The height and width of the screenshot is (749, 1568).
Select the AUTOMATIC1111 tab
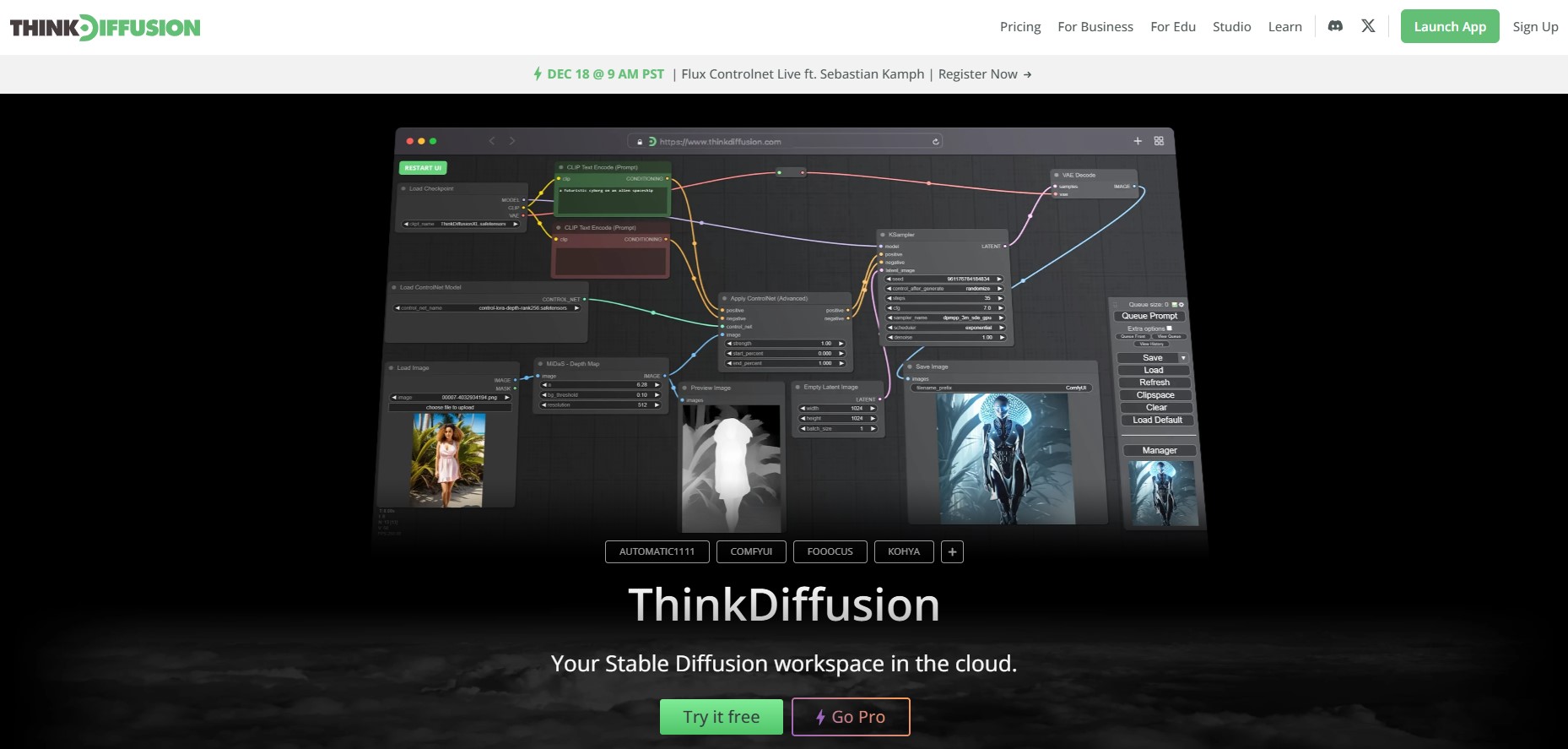657,551
